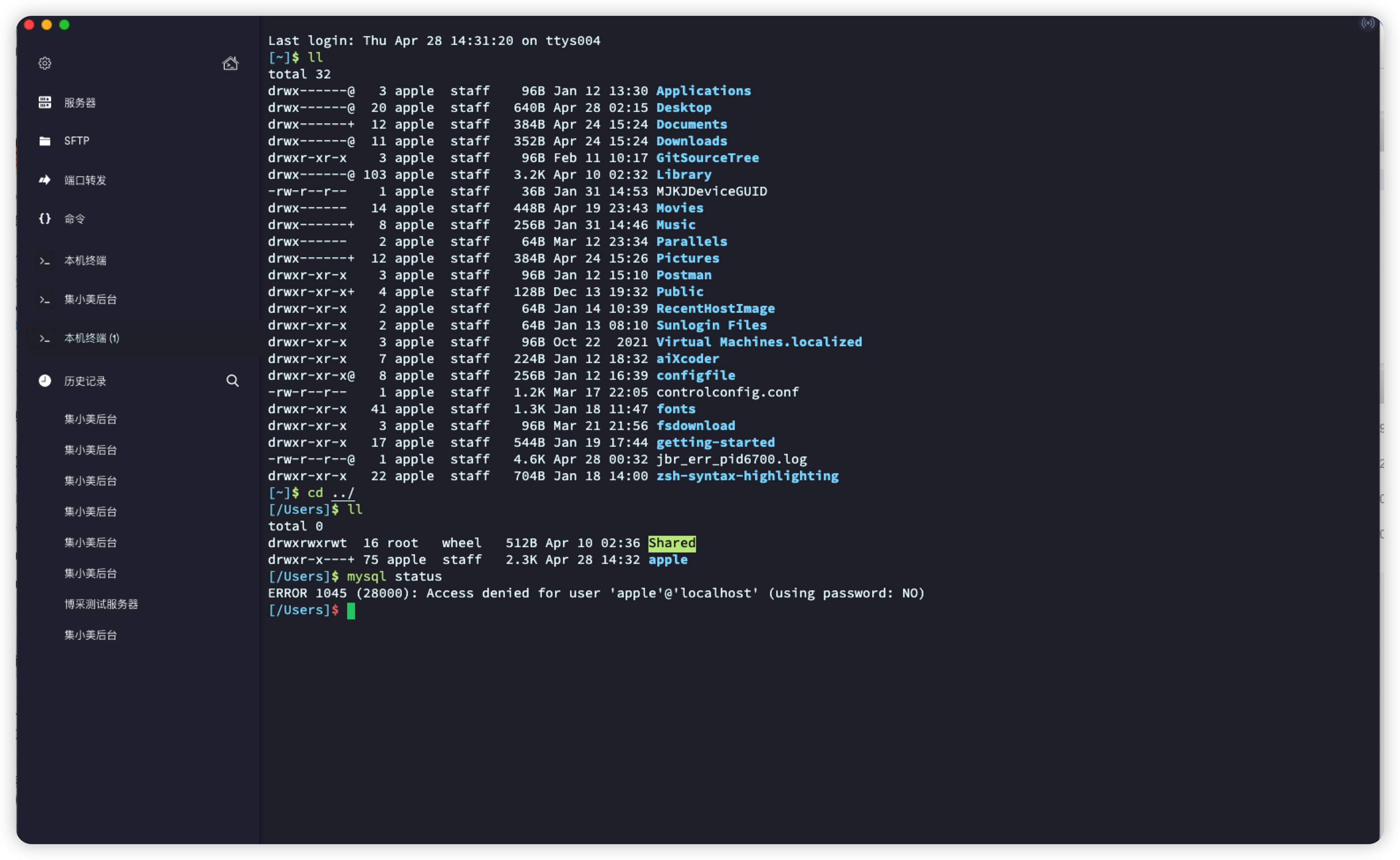The image size is (1400, 860).
Task: Open the last 集小美后台 history entry
Action: pos(90,635)
